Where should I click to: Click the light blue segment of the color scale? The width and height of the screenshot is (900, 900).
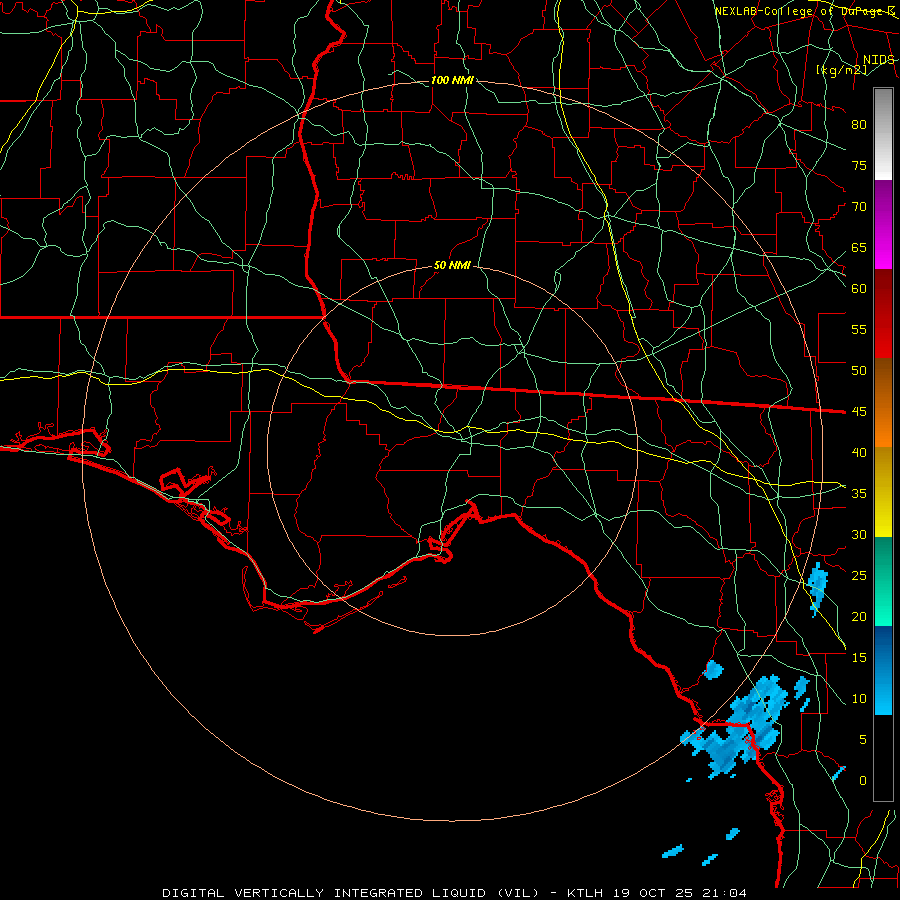[x=883, y=693]
